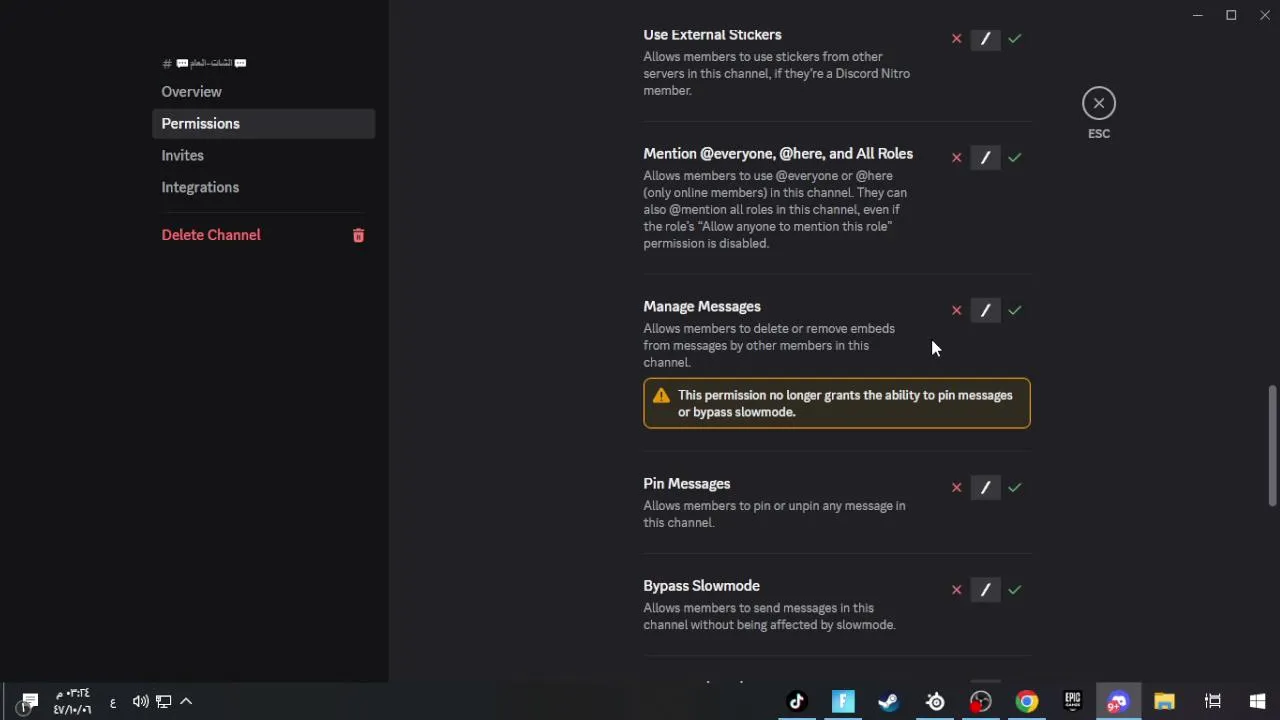Click the 'Pin Messages' permission heading

(x=687, y=484)
